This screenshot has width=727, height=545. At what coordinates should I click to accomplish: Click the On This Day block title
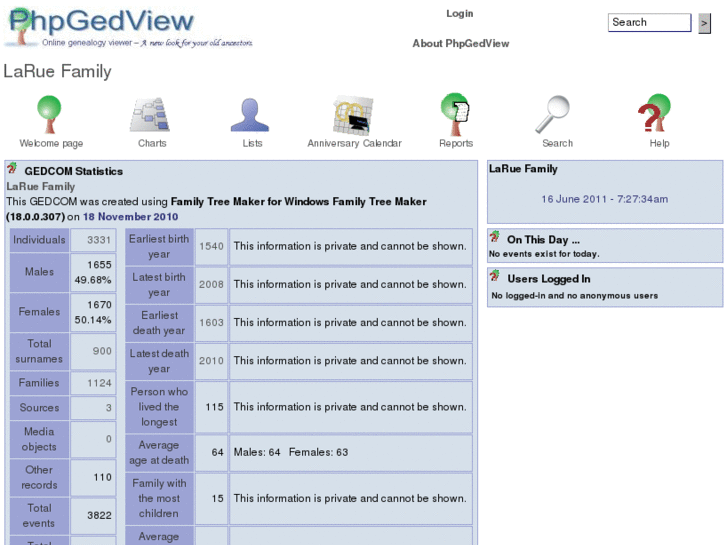click(543, 240)
